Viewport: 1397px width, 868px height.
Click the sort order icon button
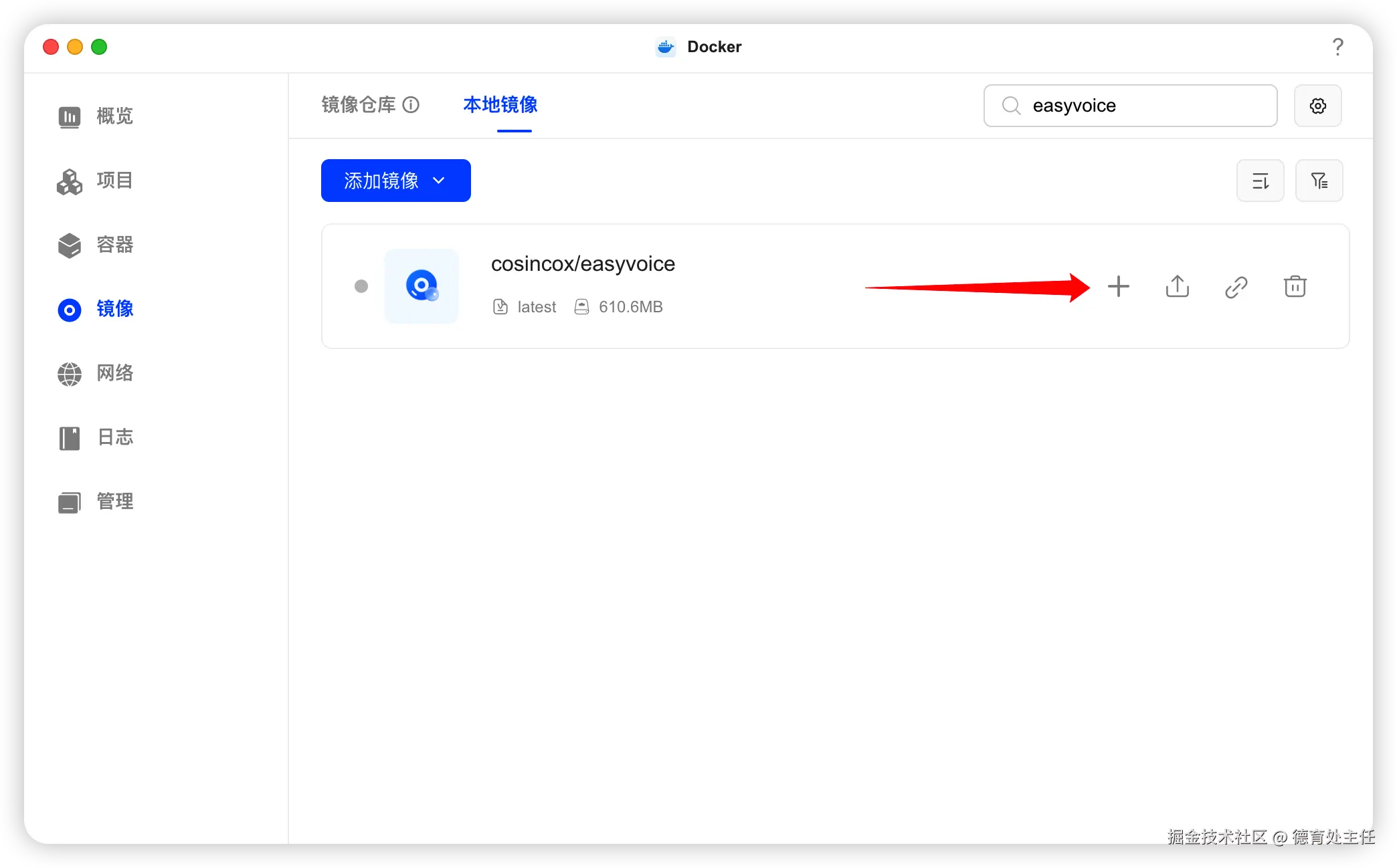(x=1261, y=181)
